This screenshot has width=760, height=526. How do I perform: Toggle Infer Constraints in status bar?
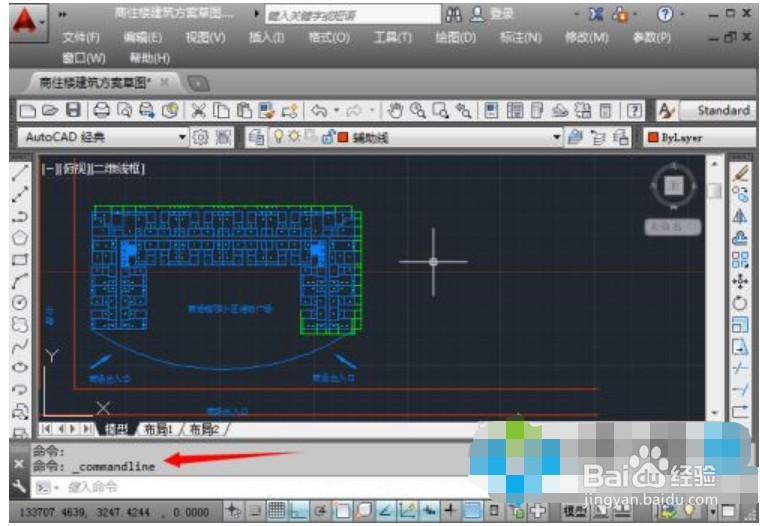tap(233, 510)
